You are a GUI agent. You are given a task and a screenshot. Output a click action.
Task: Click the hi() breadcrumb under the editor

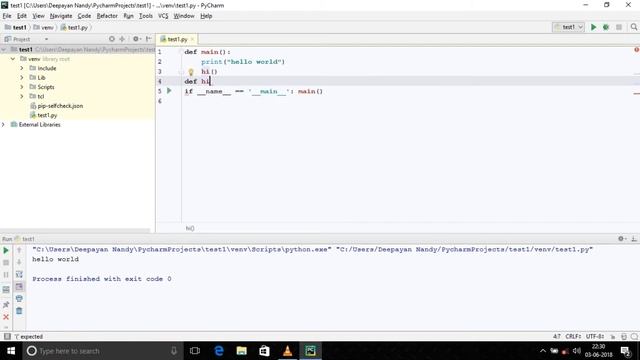(190, 228)
